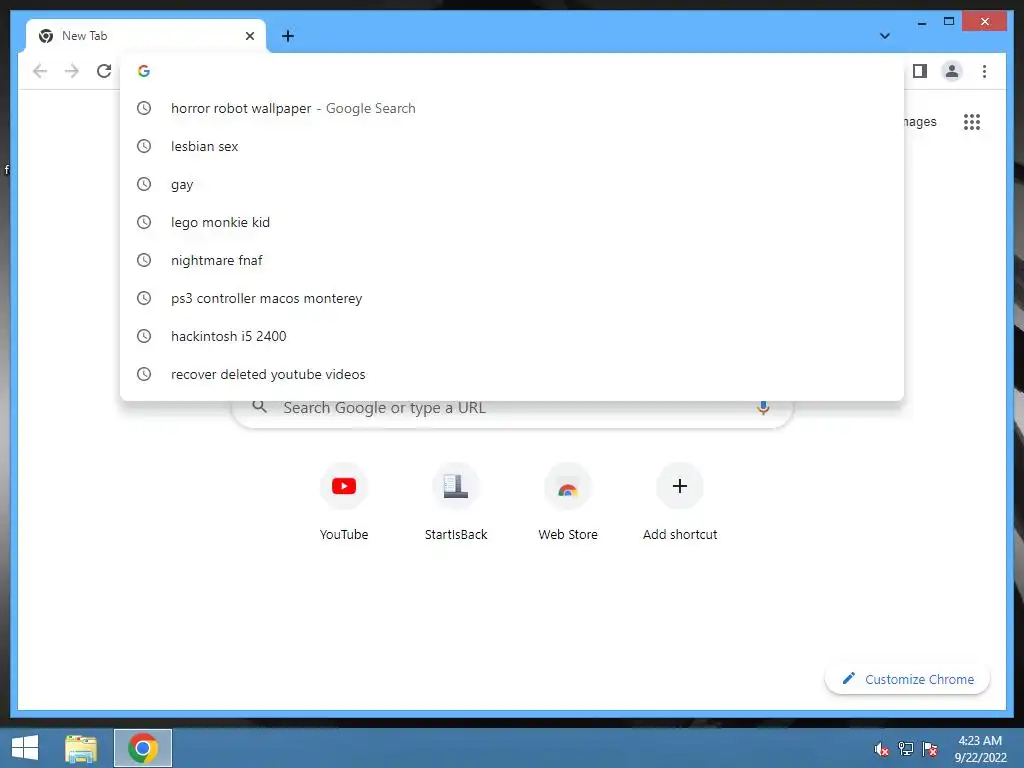Click the browser back arrow

pyautogui.click(x=40, y=71)
